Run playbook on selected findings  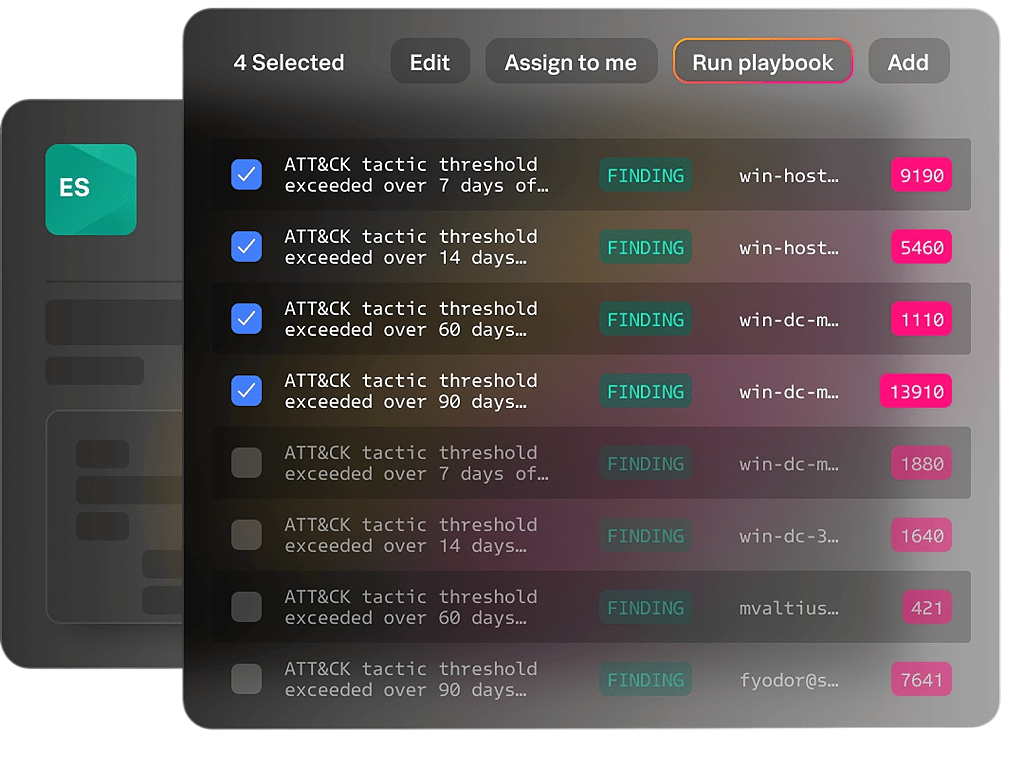pyautogui.click(x=762, y=62)
